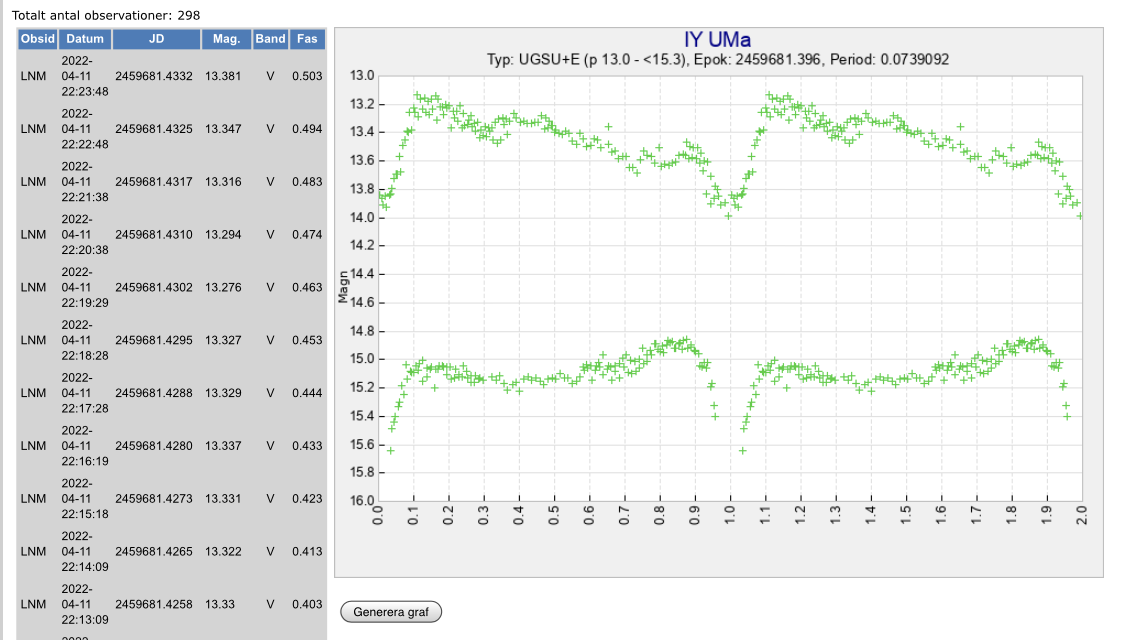
Task: Click the date cell with time 22:21:38
Action: click(x=85, y=182)
